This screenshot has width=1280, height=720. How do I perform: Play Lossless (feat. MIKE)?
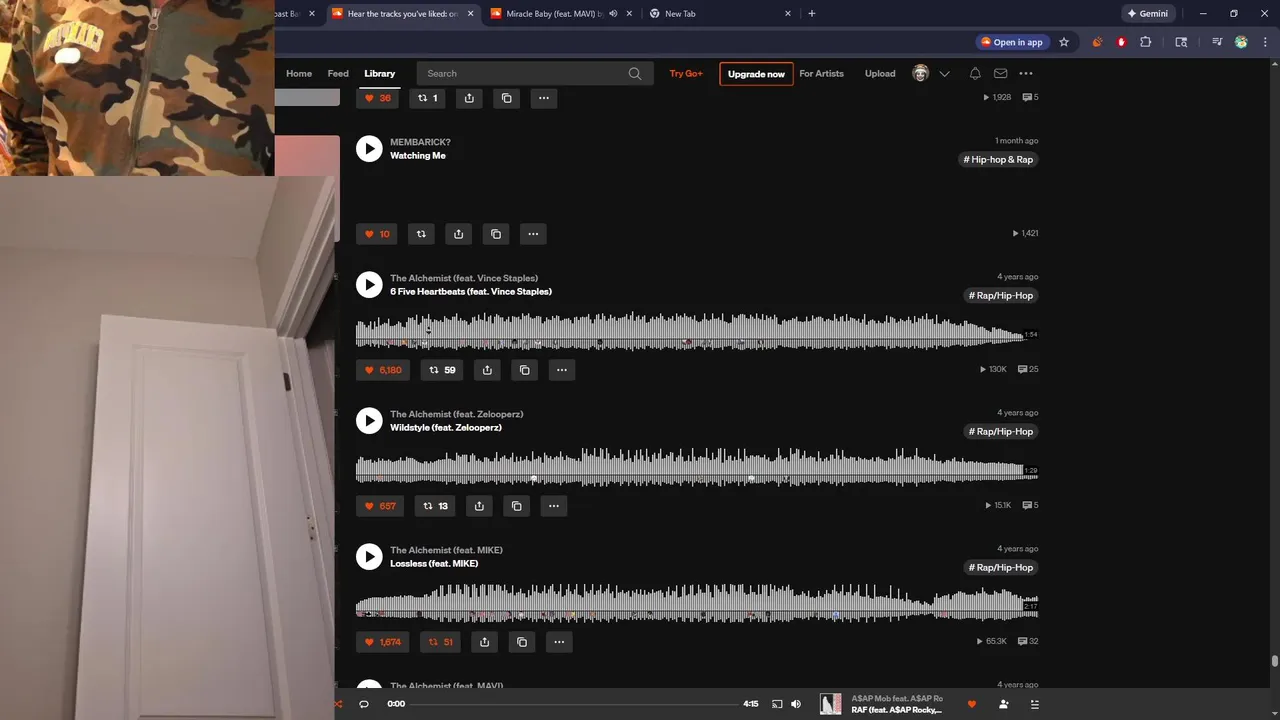click(x=369, y=556)
